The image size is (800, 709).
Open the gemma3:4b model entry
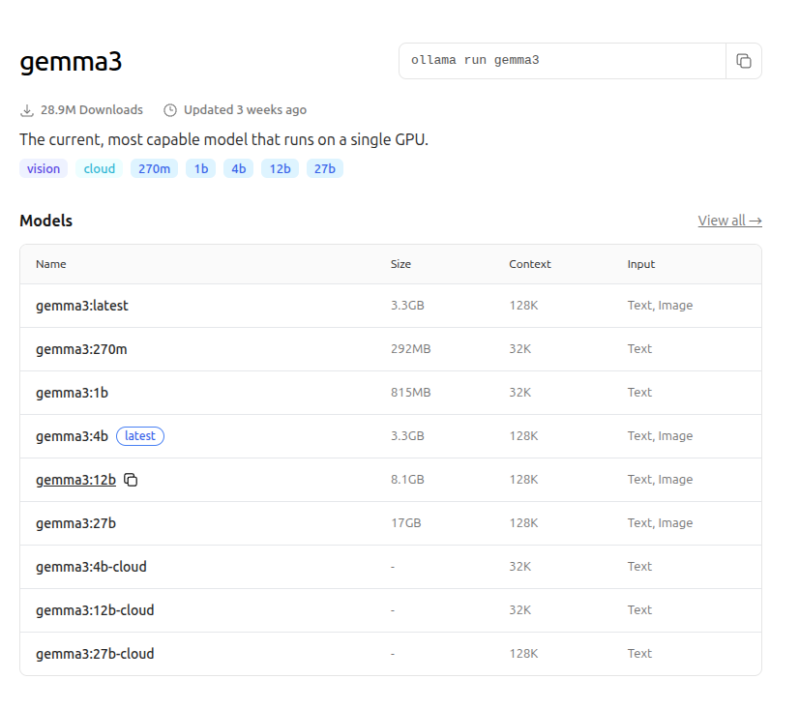[72, 436]
